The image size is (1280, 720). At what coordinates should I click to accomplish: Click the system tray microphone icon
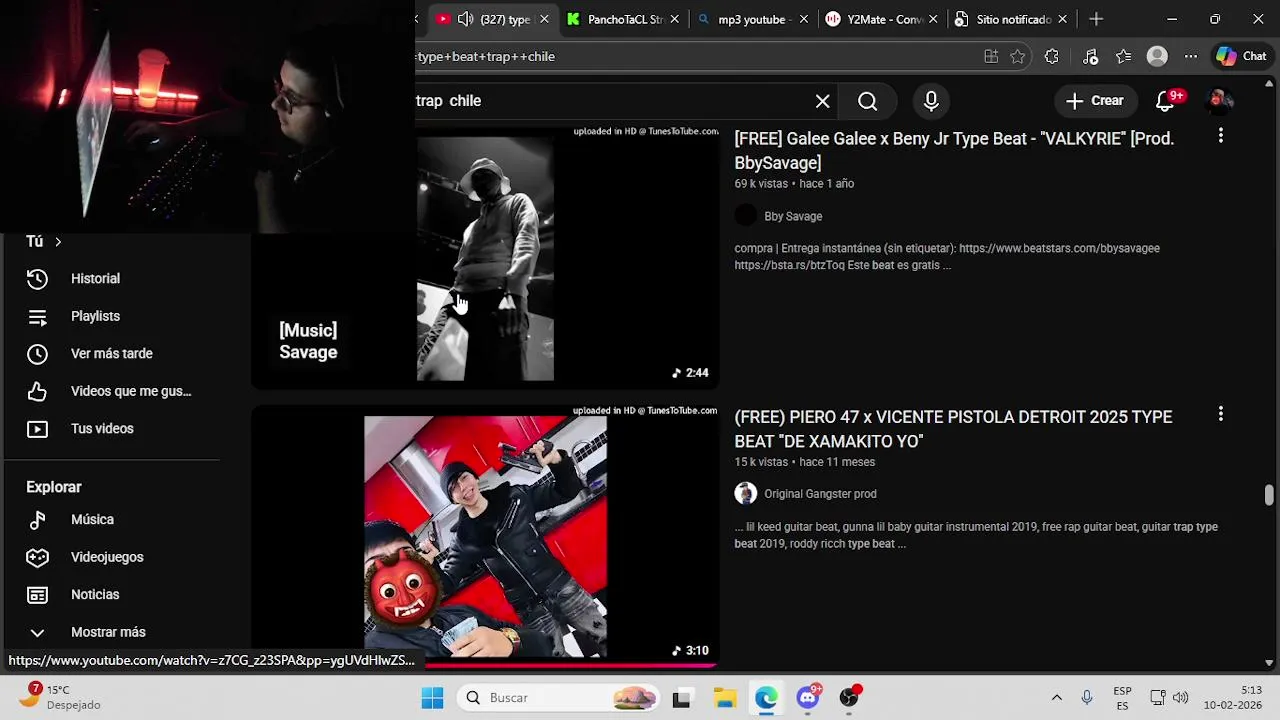1087,698
